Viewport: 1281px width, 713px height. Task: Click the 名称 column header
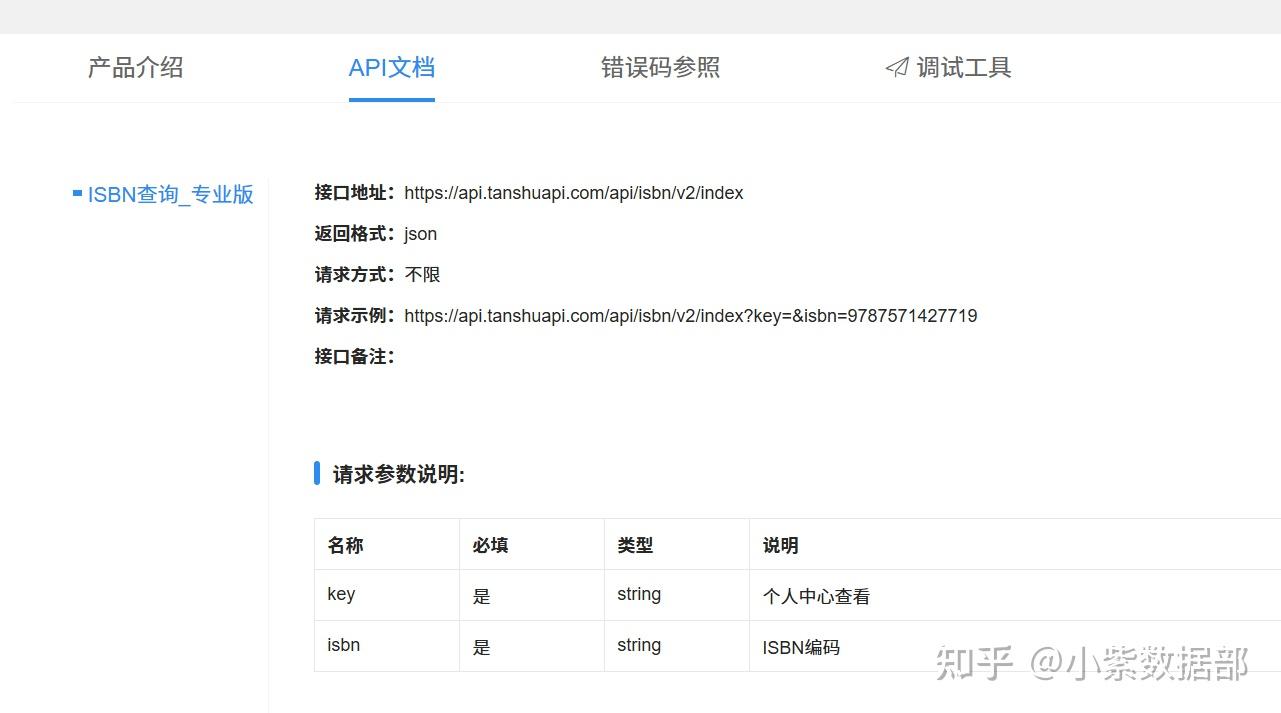click(x=387, y=545)
